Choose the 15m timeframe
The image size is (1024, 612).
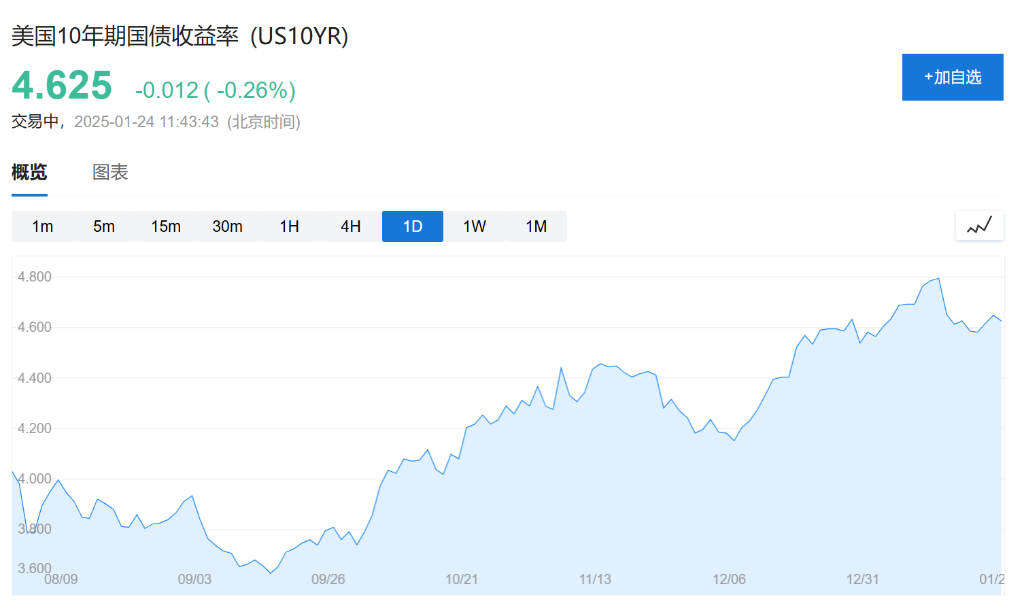point(166,226)
